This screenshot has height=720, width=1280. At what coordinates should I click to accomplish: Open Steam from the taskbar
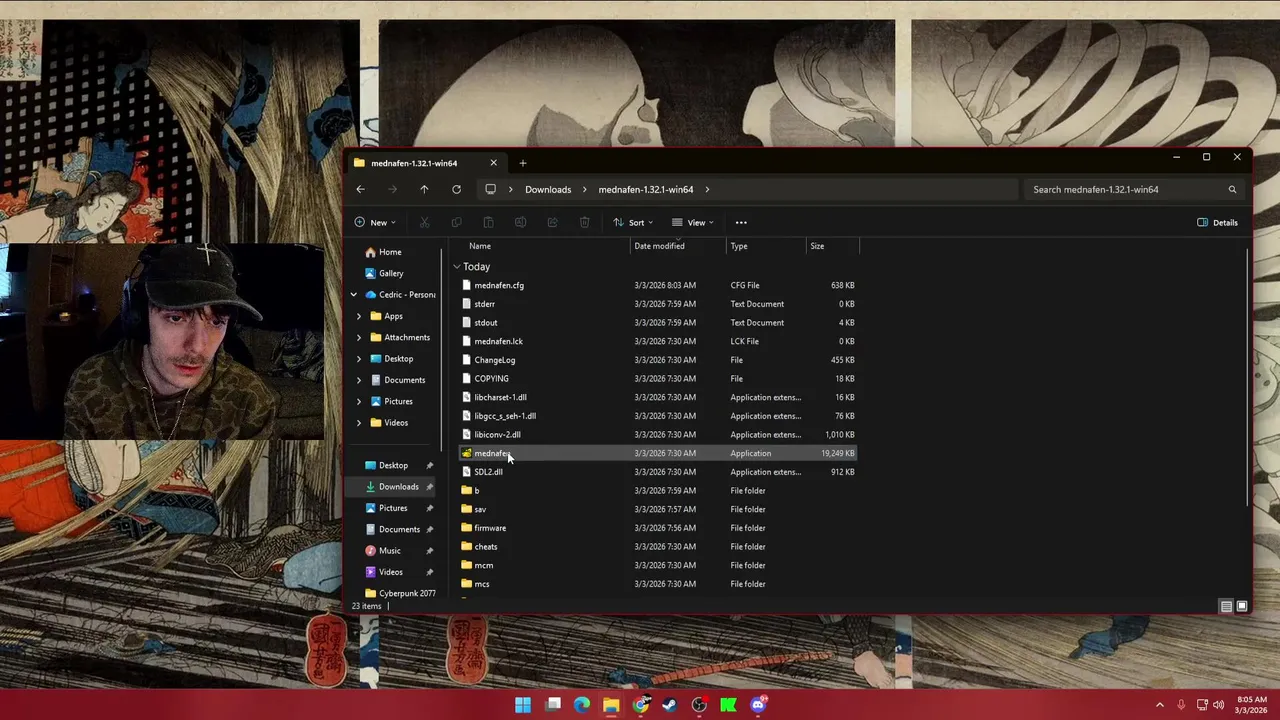click(670, 705)
